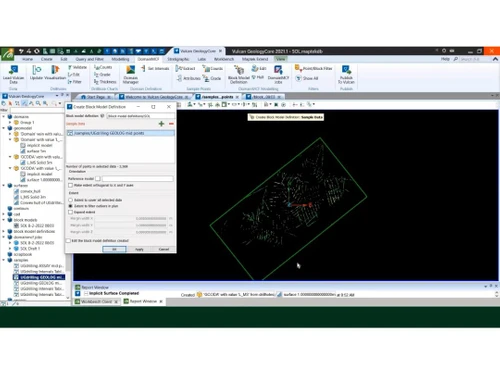Tick the Reference model checkbox
Screen dimensions: 500x375
point(98,179)
